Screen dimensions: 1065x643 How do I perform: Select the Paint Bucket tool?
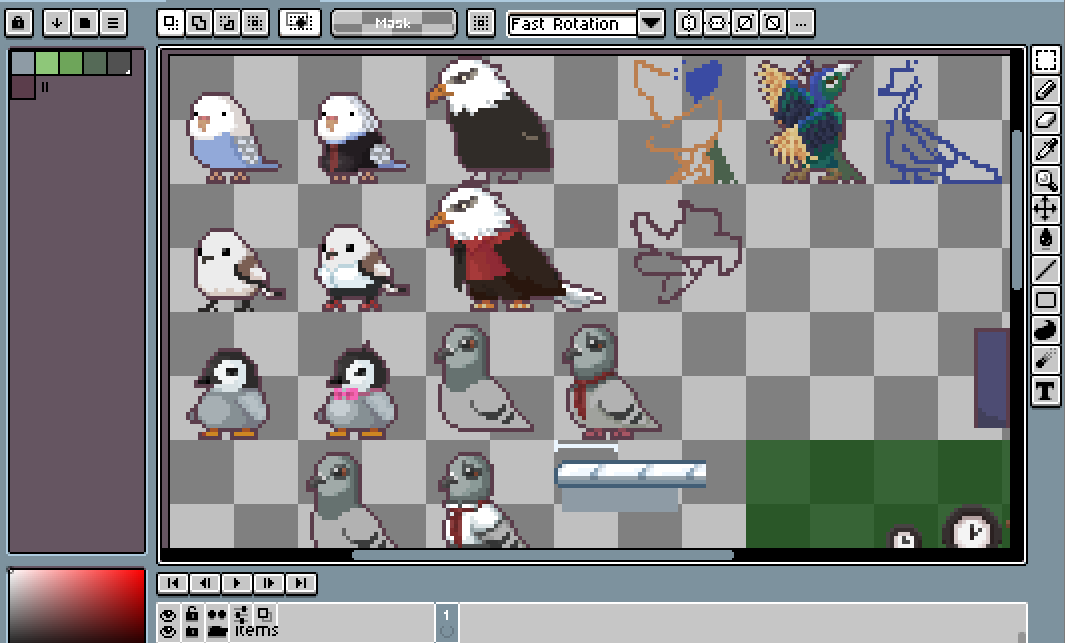point(1046,240)
